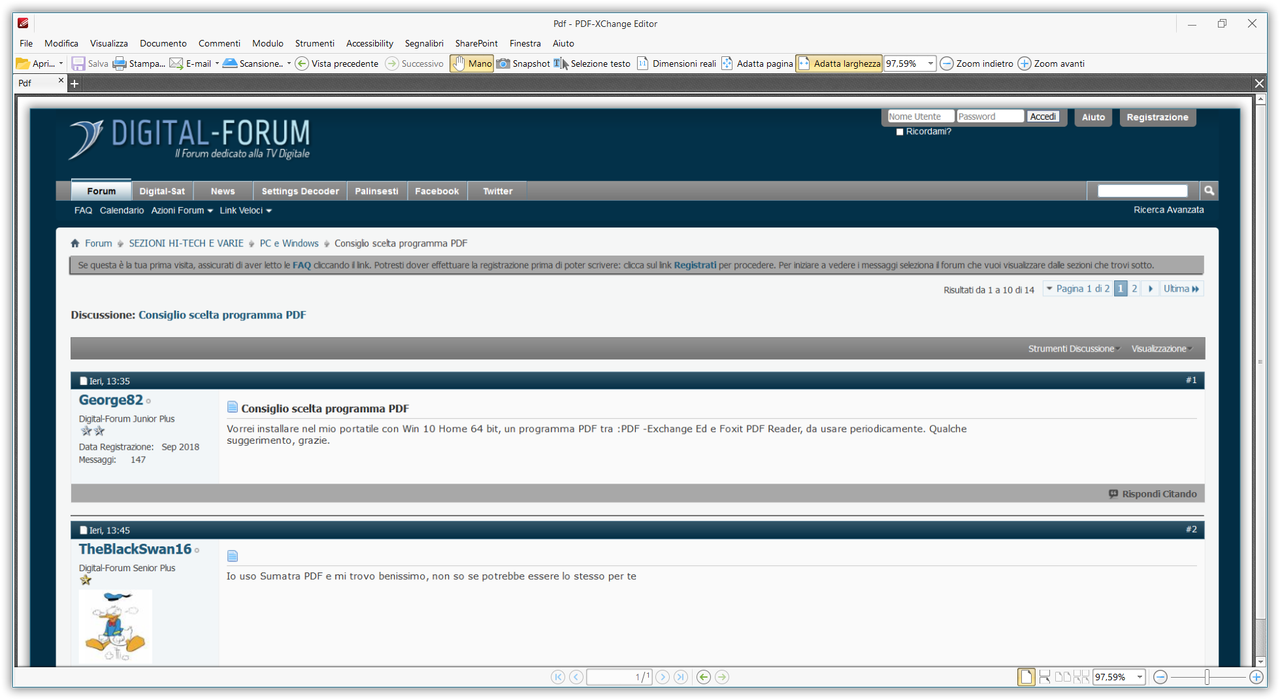Expand the E-mail dropdown arrow

coord(217,63)
